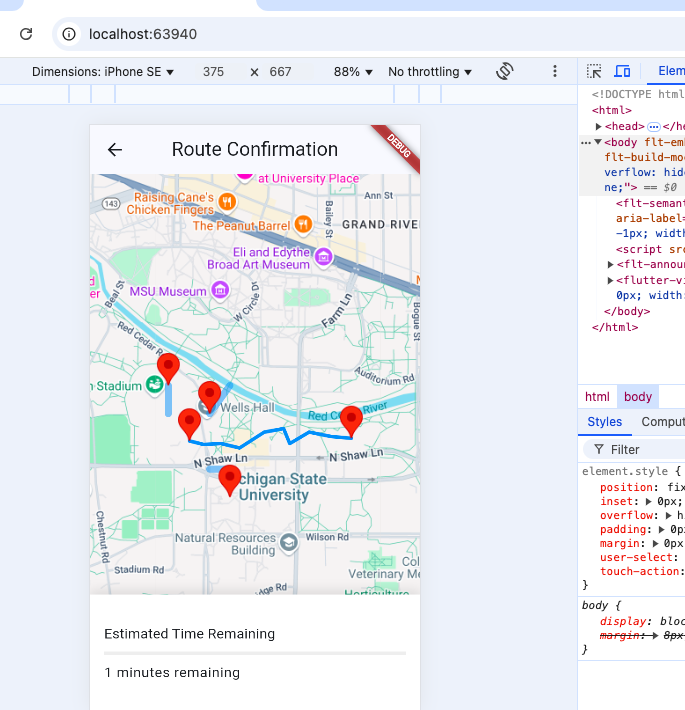
Task: Click the rotate device orientation icon
Action: 505,72
